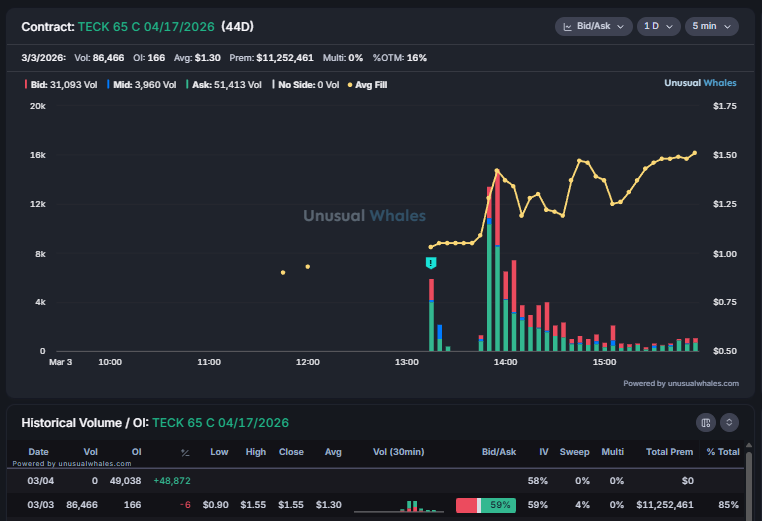Click the +48,872 OI change value
Screen dimensions: 762x521
click(172, 481)
